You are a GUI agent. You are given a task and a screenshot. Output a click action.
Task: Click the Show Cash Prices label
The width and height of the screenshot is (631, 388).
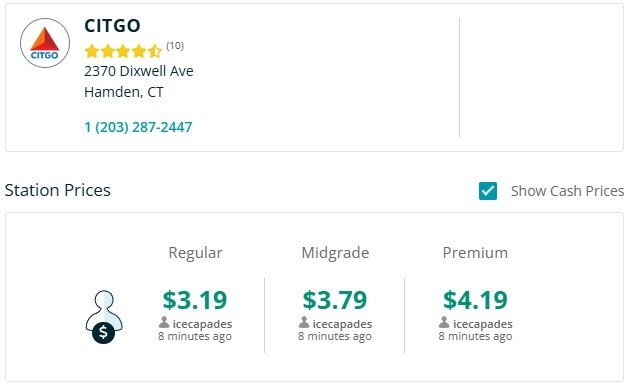(567, 191)
